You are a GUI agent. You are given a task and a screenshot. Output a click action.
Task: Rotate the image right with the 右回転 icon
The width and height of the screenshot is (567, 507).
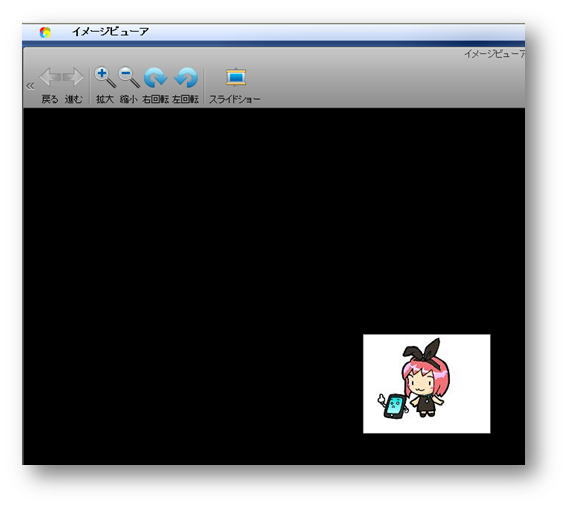155,77
